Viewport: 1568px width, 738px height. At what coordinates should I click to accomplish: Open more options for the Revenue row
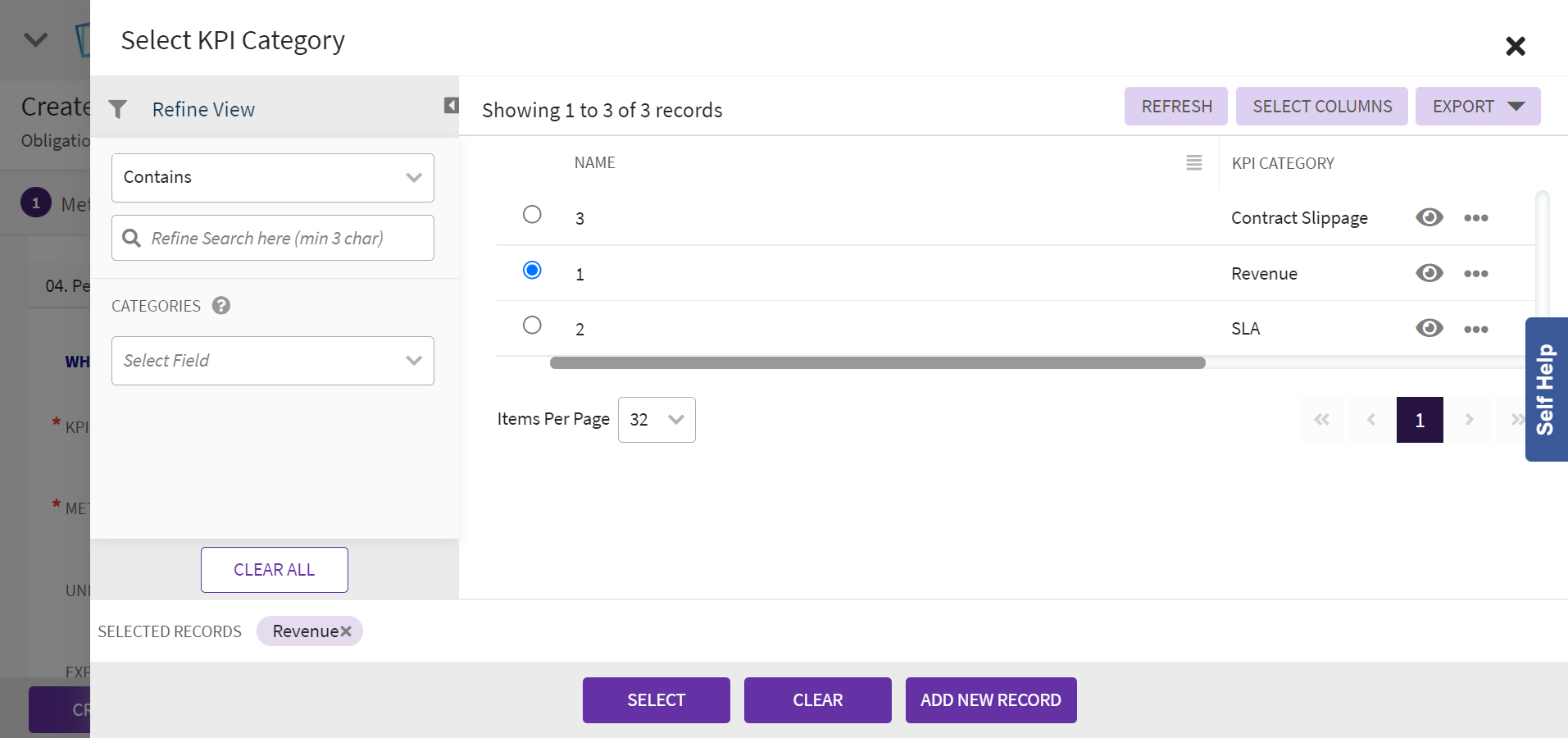pos(1475,274)
